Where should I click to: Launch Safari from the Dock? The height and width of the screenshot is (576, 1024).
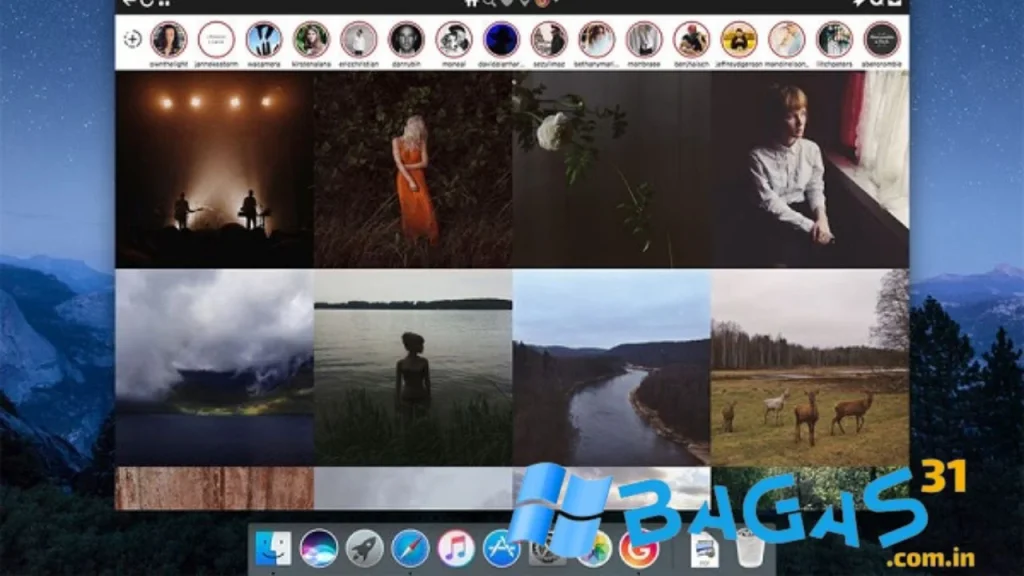[x=410, y=548]
